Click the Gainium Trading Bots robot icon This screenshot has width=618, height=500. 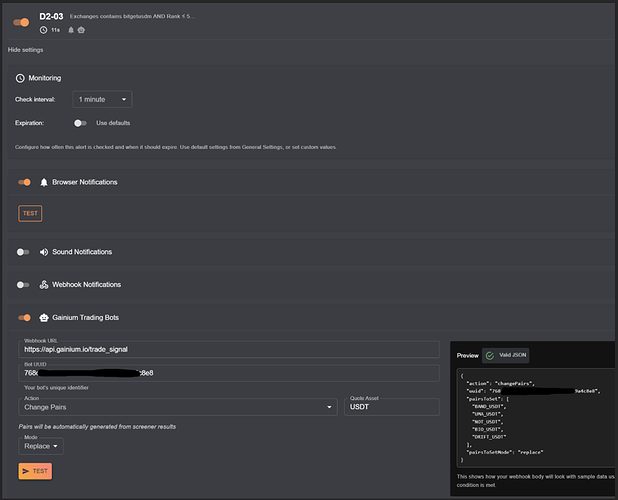pyautogui.click(x=44, y=318)
